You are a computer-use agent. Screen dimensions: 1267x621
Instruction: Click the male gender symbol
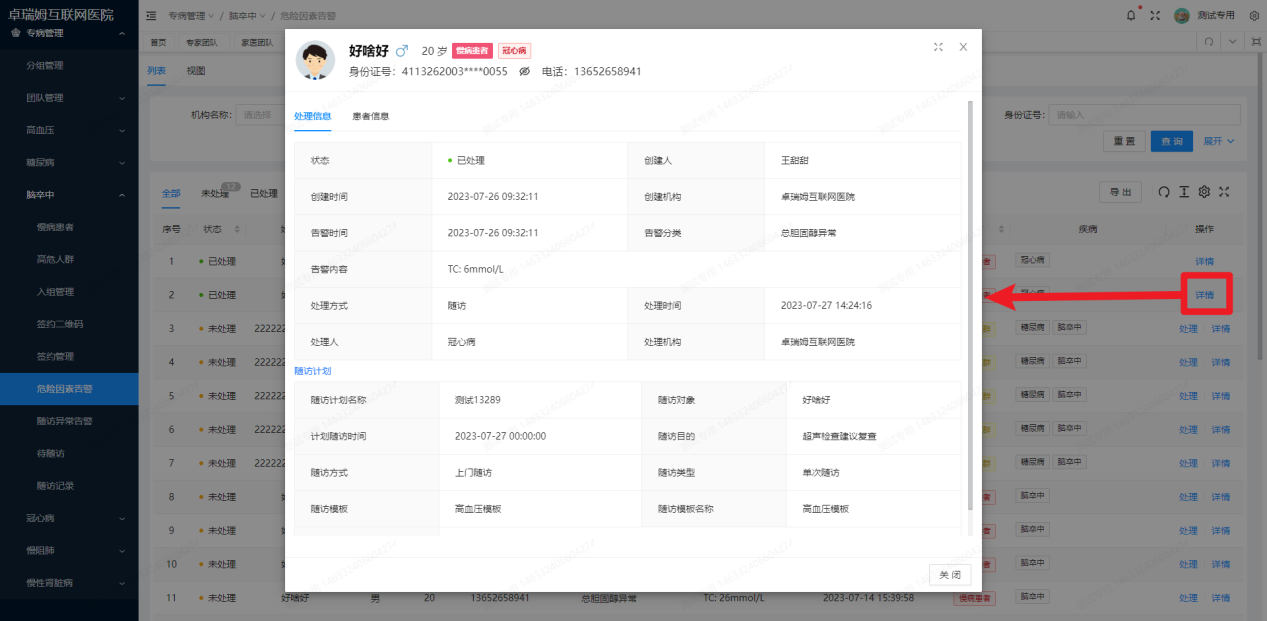(402, 50)
